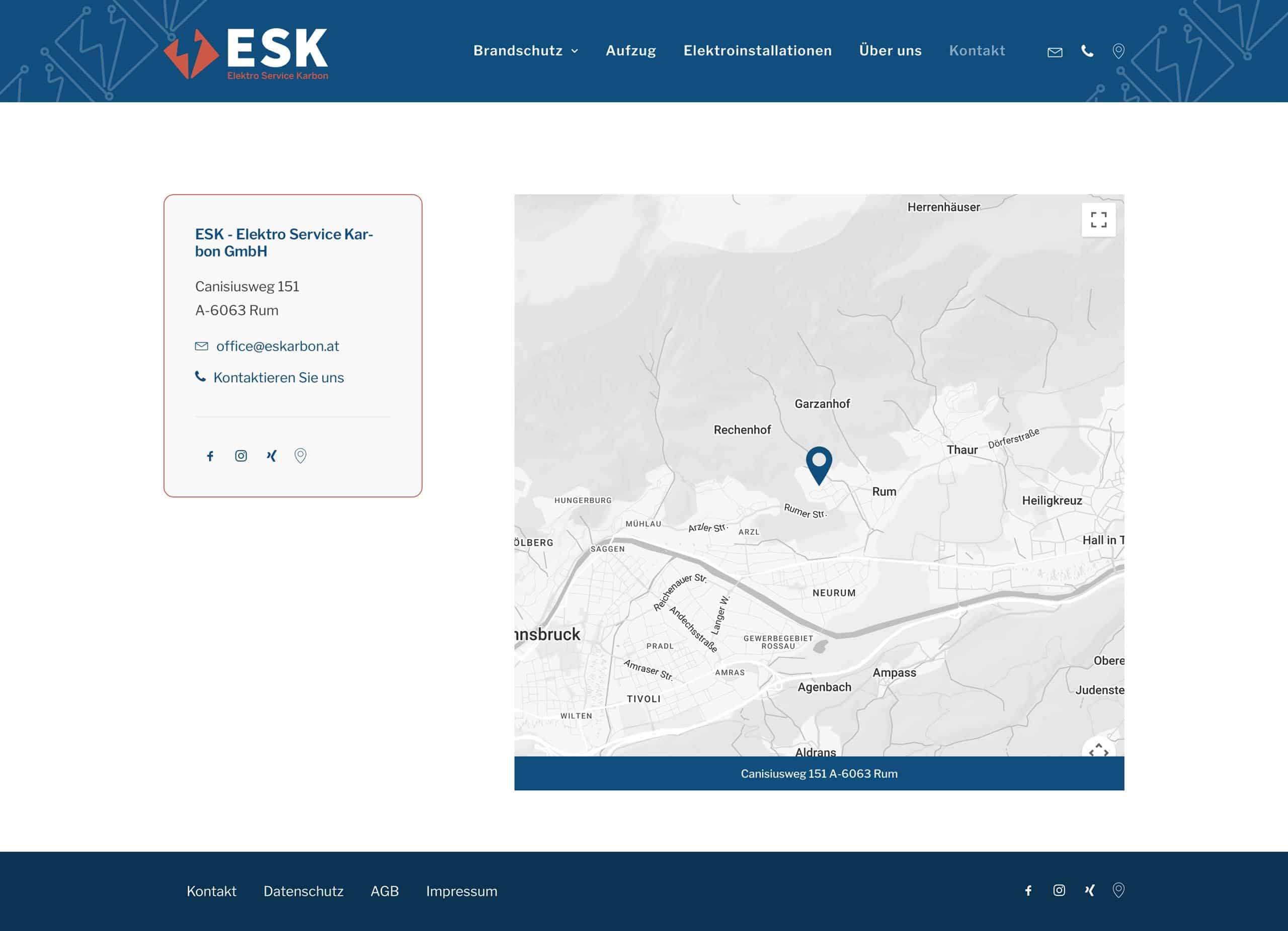
Task: Open Xing icon in contact card
Action: [x=272, y=456]
